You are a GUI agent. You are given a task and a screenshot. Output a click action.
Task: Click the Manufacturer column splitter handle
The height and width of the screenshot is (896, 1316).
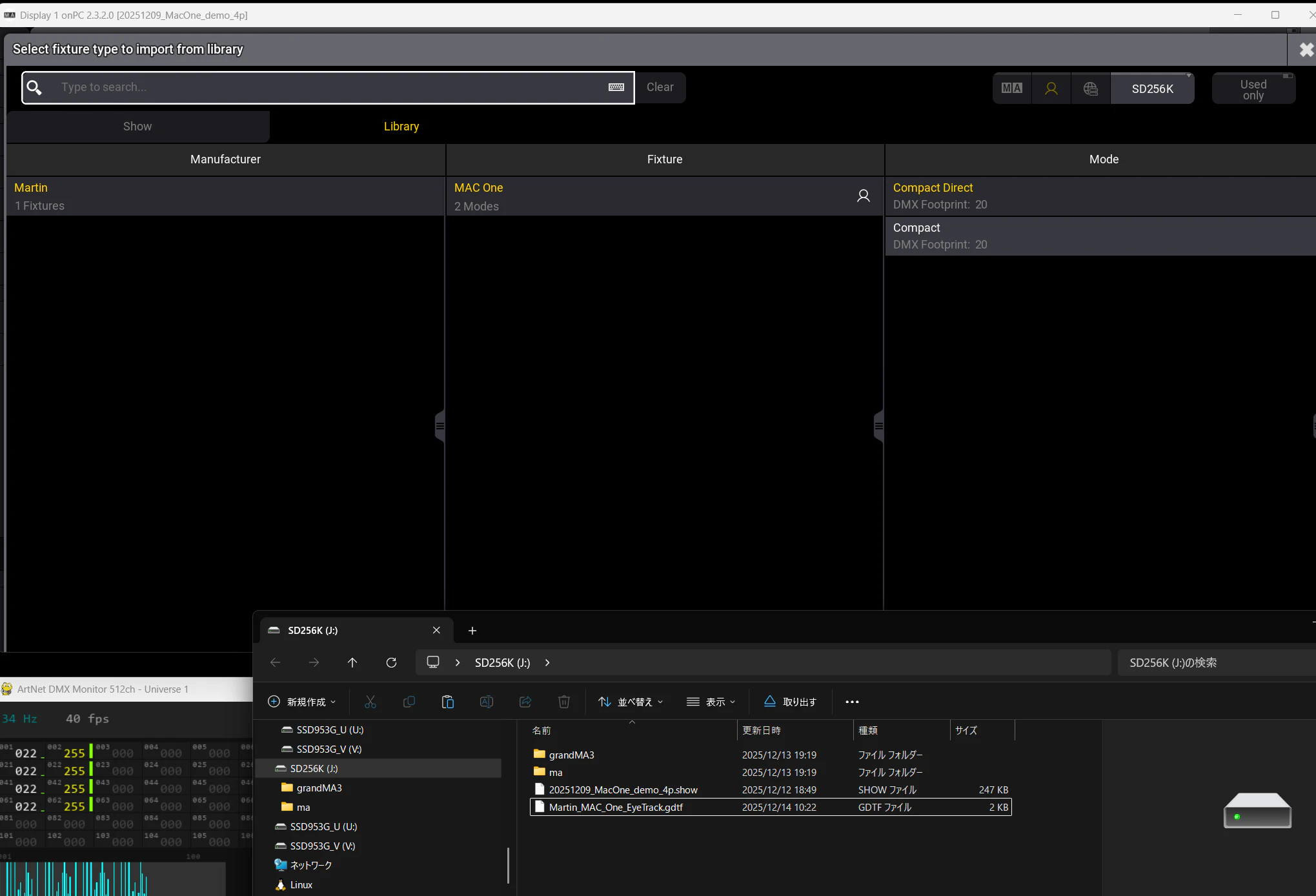(440, 426)
